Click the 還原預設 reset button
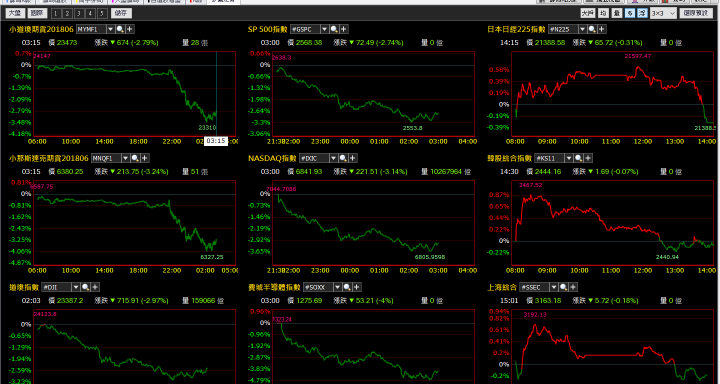 point(696,13)
